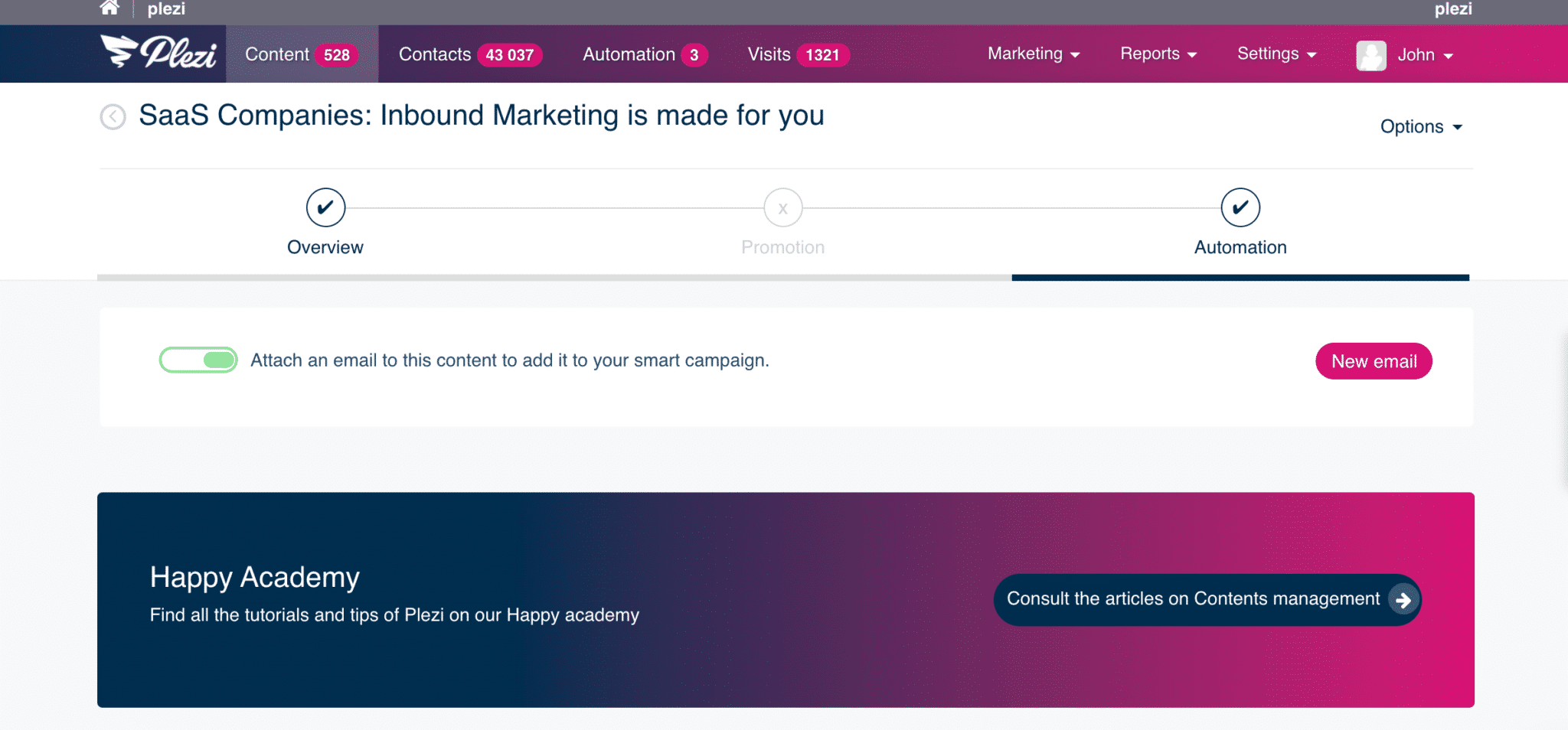This screenshot has height=730, width=1568.
Task: Click the New email button
Action: coord(1374,361)
